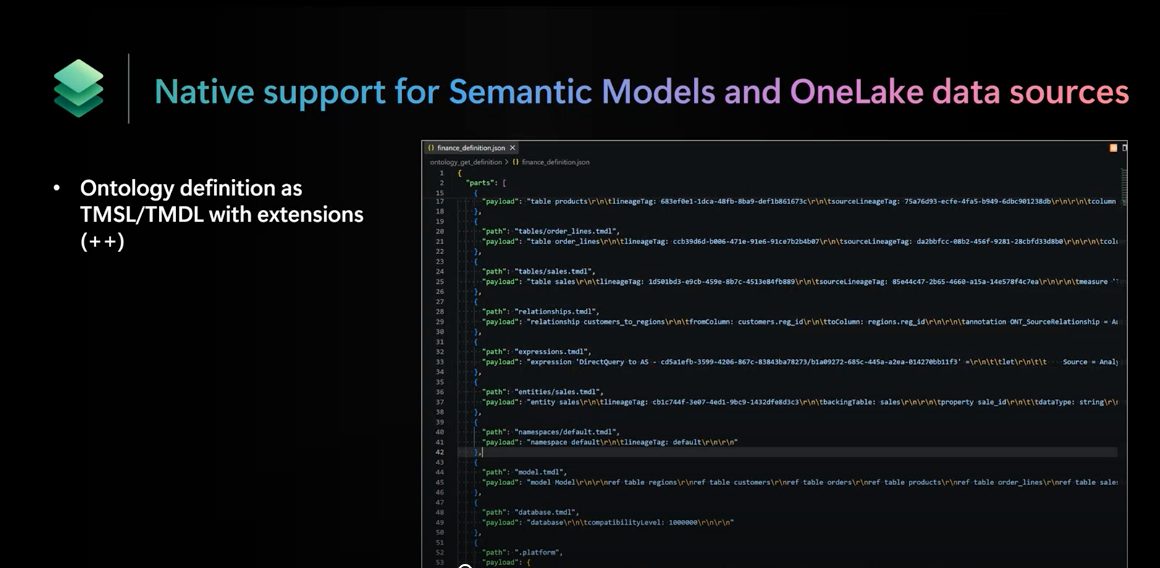Click the path ".platform" line

click(x=522, y=552)
